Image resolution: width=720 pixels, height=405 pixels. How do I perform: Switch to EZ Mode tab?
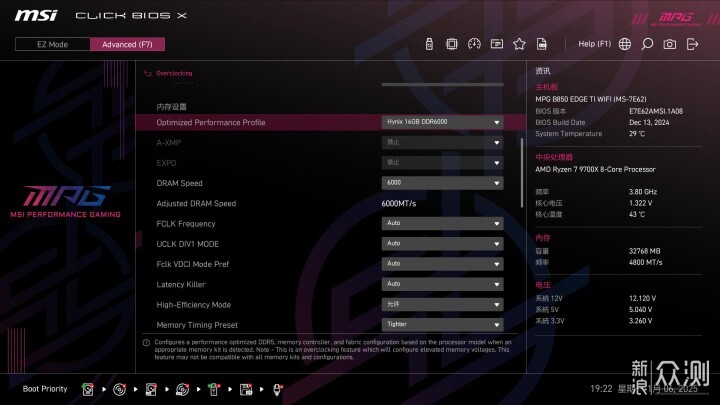pos(52,44)
